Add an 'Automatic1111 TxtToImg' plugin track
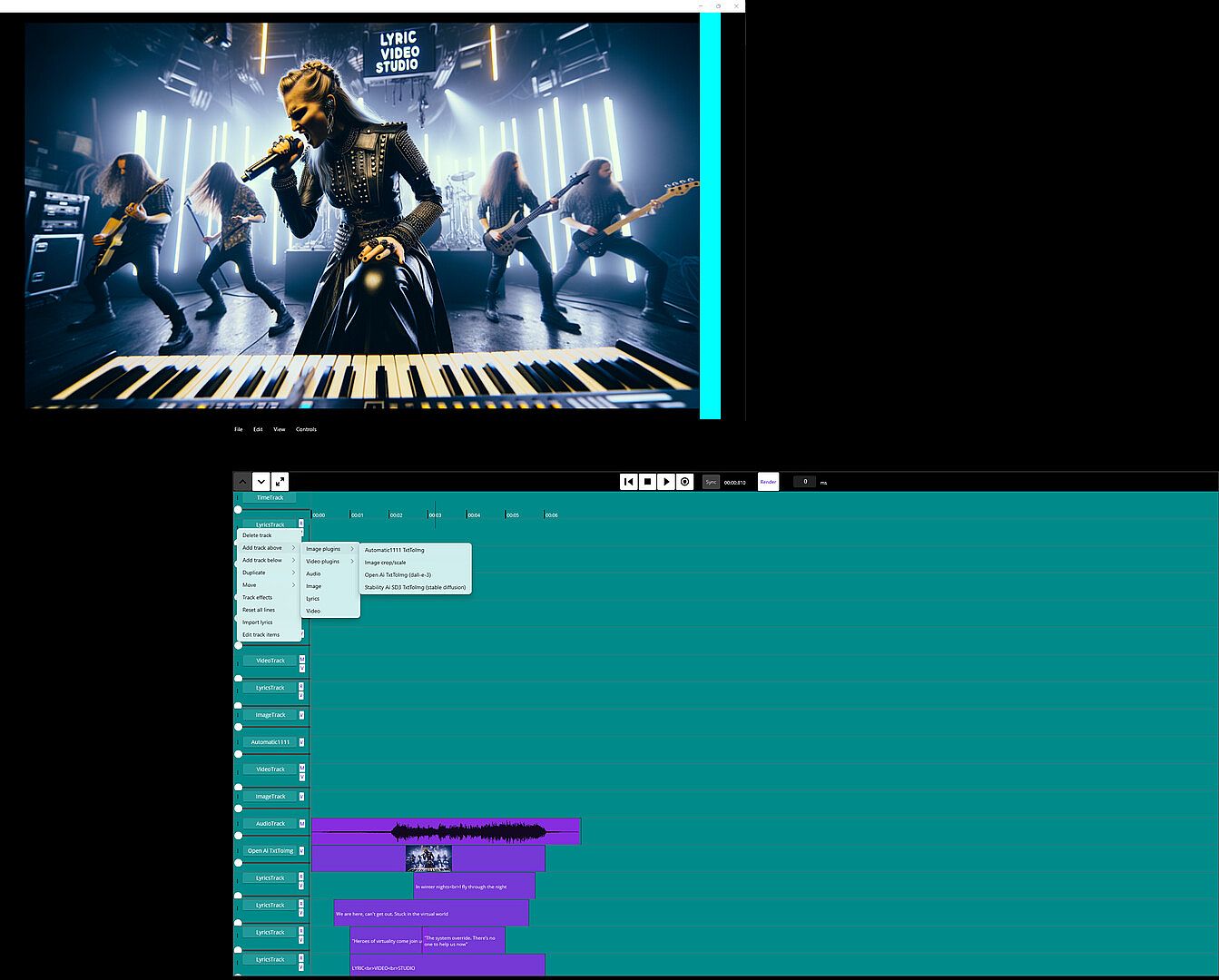The image size is (1219, 980). point(416,550)
